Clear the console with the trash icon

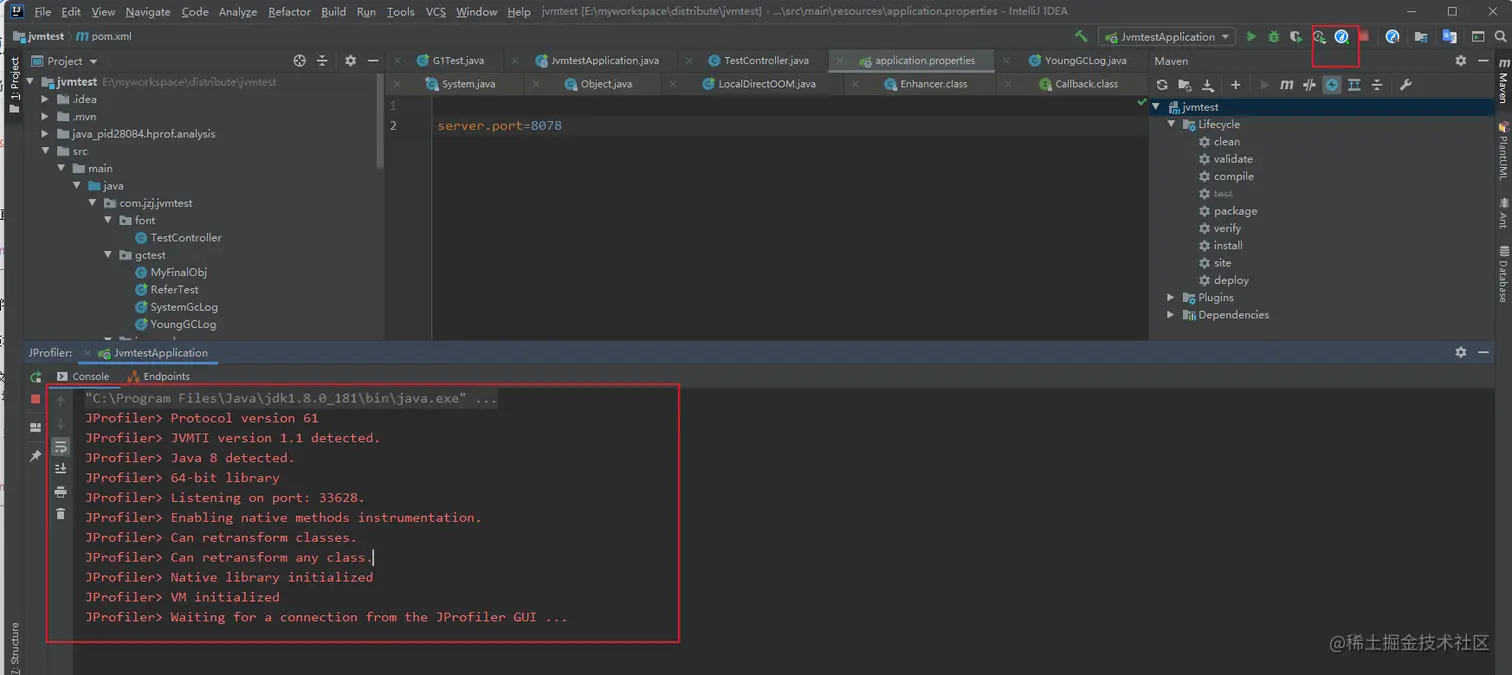[x=60, y=513]
